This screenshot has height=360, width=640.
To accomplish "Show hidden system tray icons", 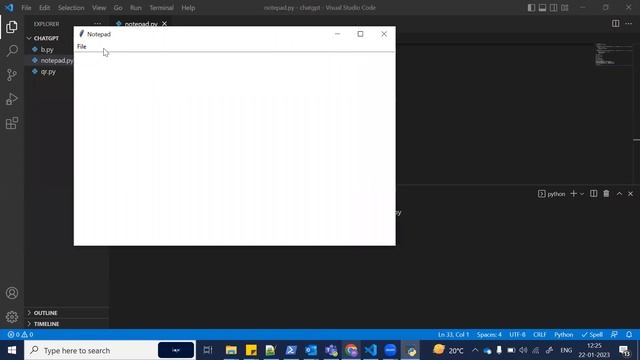I will point(475,350).
